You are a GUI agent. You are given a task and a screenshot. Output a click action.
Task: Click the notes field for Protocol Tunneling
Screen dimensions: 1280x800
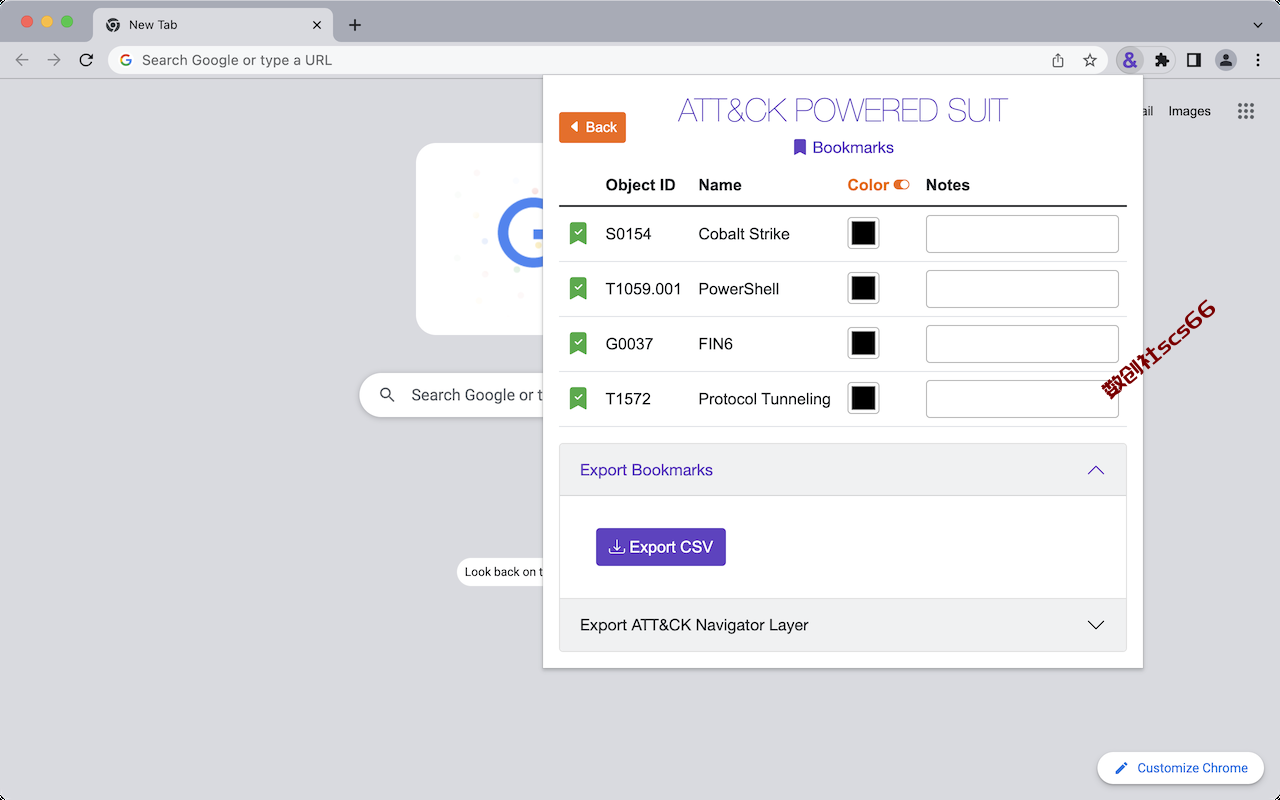(1022, 399)
